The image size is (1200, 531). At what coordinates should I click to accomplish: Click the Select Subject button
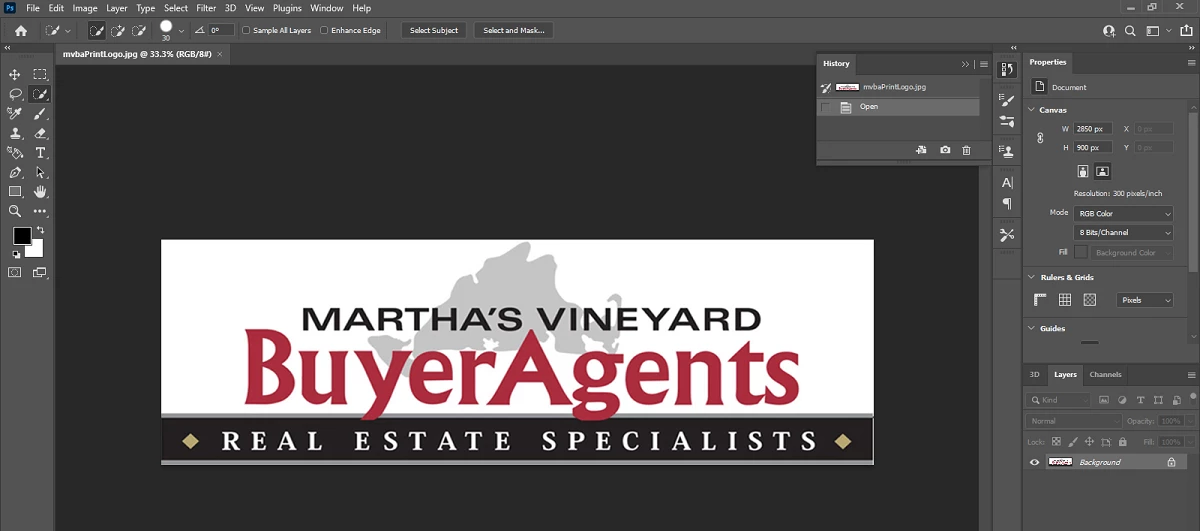[x=434, y=30]
